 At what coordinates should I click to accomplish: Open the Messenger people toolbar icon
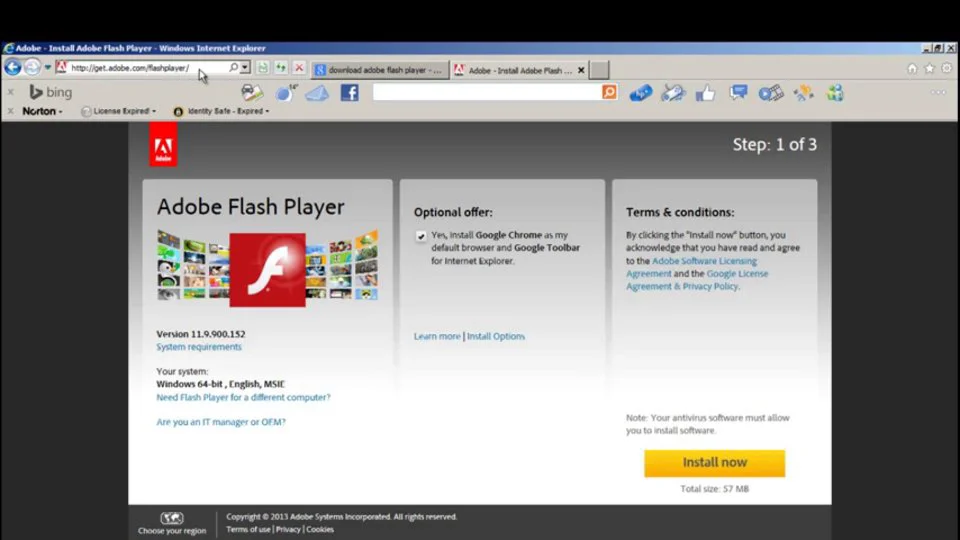(x=835, y=93)
